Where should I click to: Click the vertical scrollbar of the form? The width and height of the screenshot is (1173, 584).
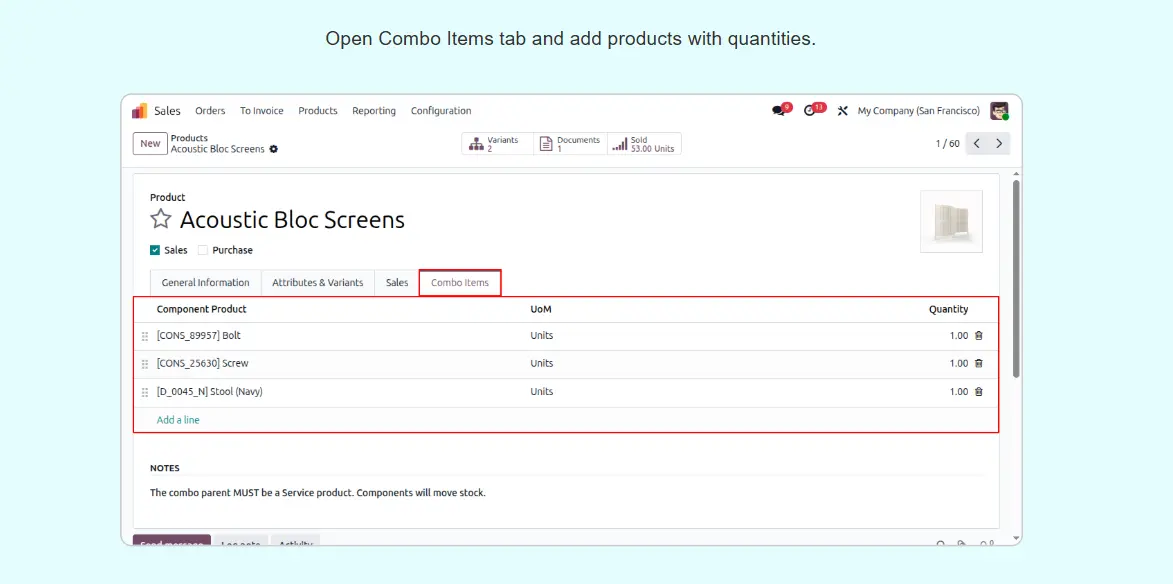click(1016, 280)
